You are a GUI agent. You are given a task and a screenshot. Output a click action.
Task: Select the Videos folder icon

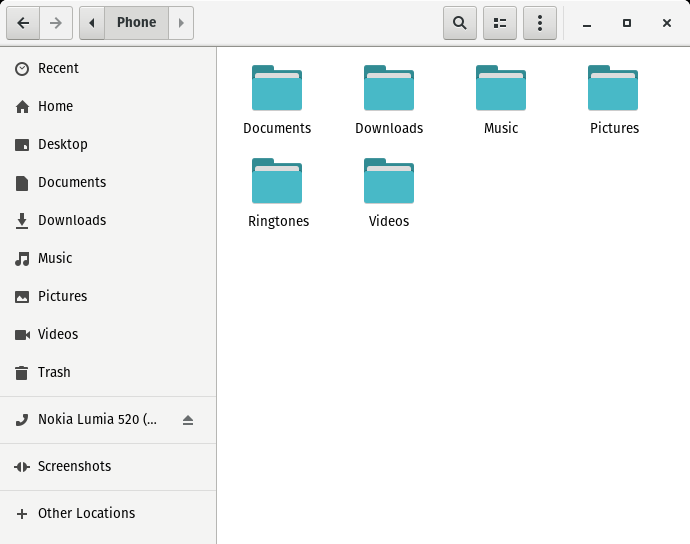coord(389,184)
